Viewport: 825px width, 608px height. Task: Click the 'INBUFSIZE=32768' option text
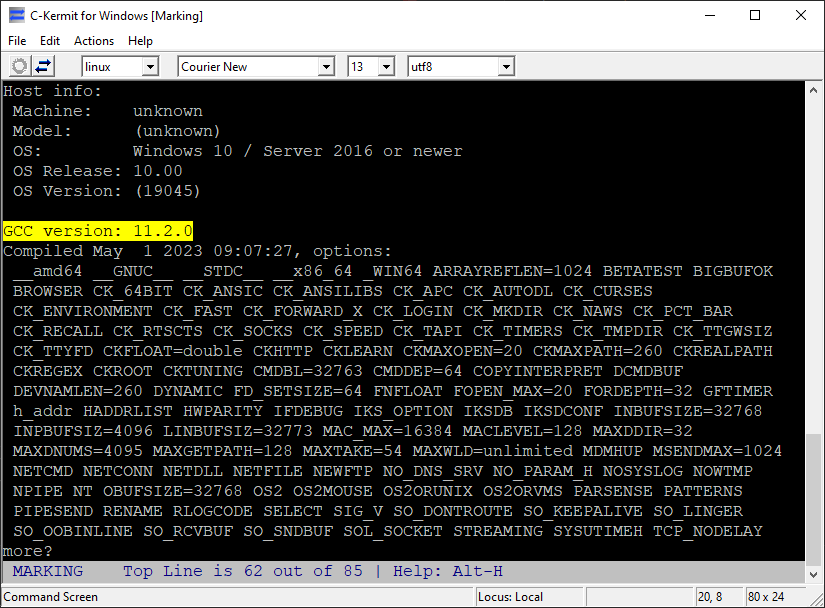click(688, 411)
